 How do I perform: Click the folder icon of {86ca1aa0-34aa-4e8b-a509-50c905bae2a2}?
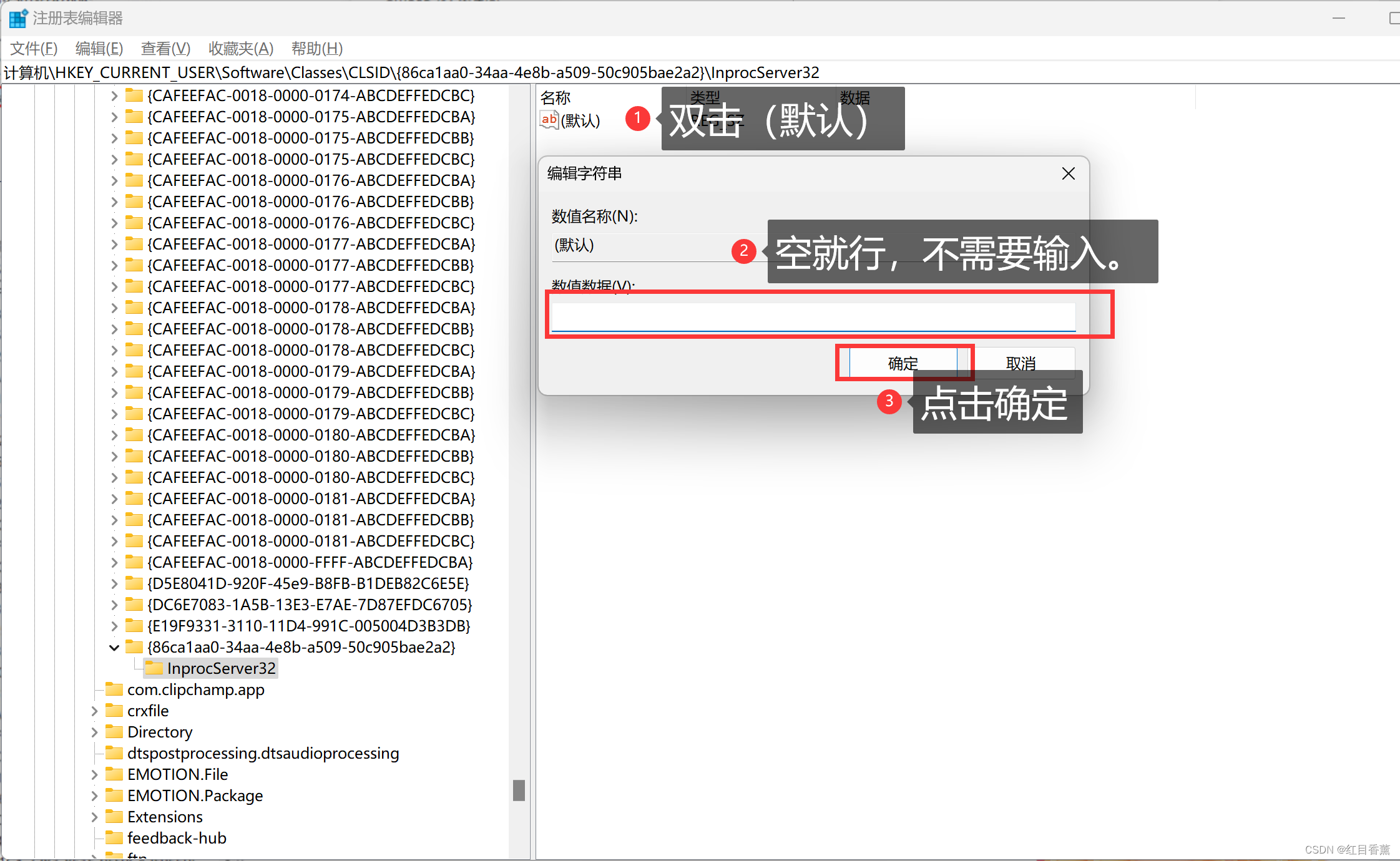134,647
